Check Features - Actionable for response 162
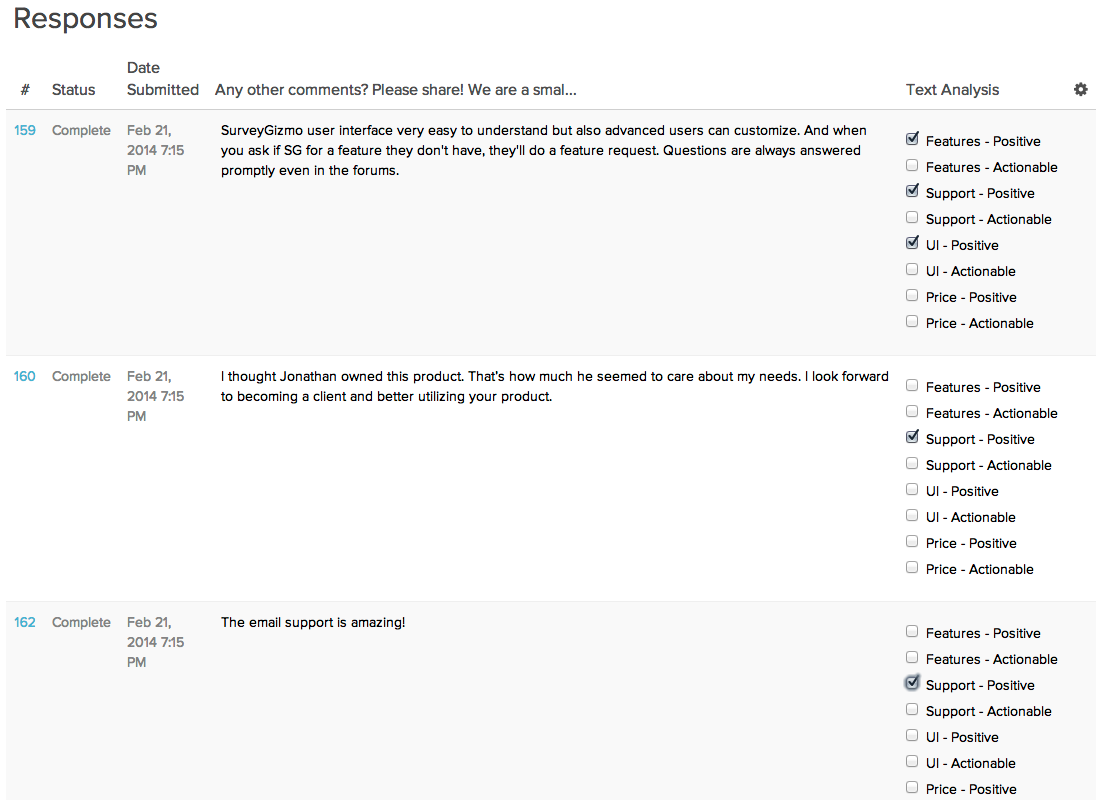The image size is (1102, 800). click(x=912, y=657)
